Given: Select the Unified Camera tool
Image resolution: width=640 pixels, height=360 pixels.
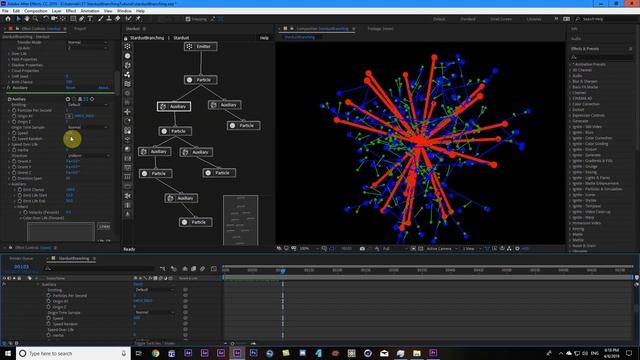Looking at the screenshot, I should tap(54, 19).
